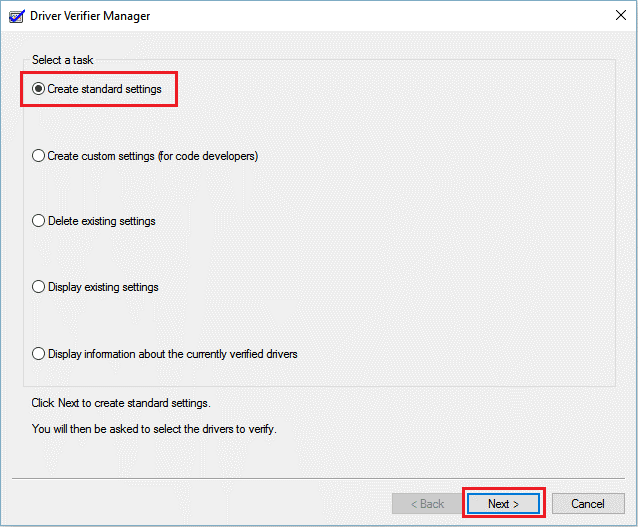Screen dimensions: 638x527
Task: Click the 'Driver Verifier Manager' title text
Action: (90, 17)
